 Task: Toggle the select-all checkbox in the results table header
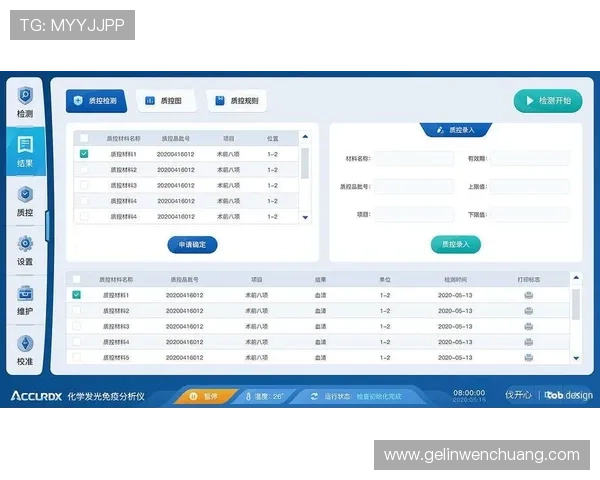[x=77, y=279]
